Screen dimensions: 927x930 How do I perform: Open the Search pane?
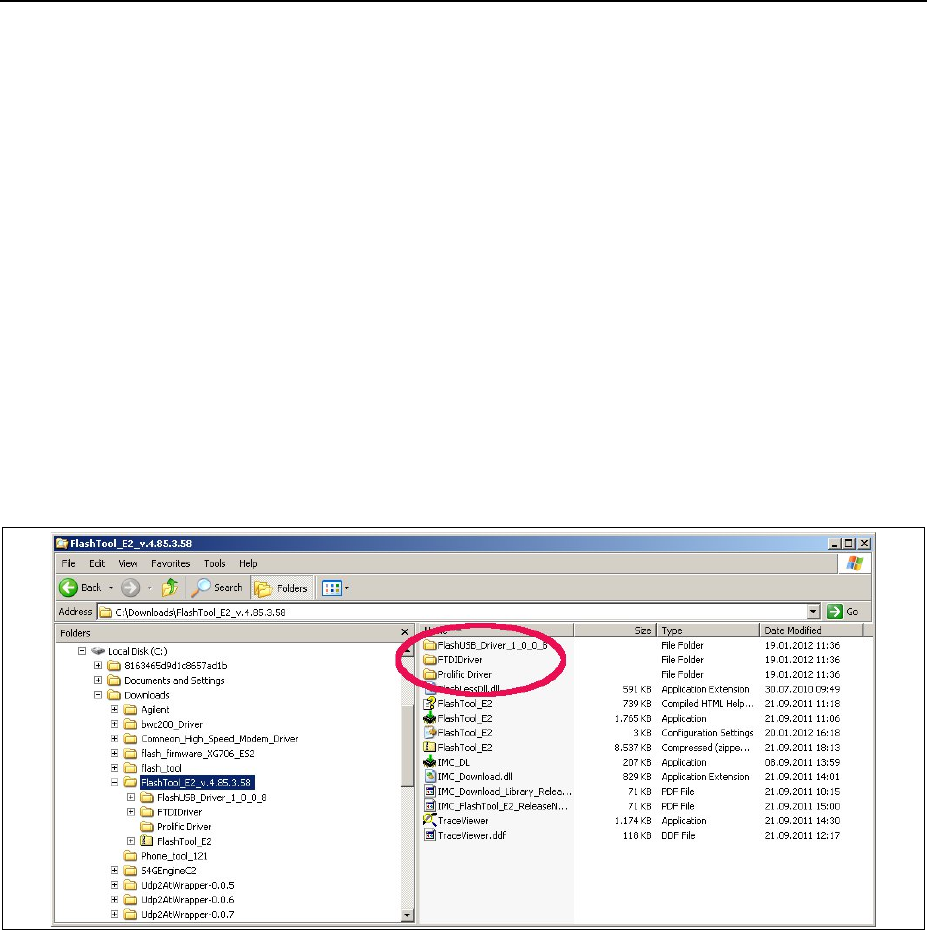point(217,588)
